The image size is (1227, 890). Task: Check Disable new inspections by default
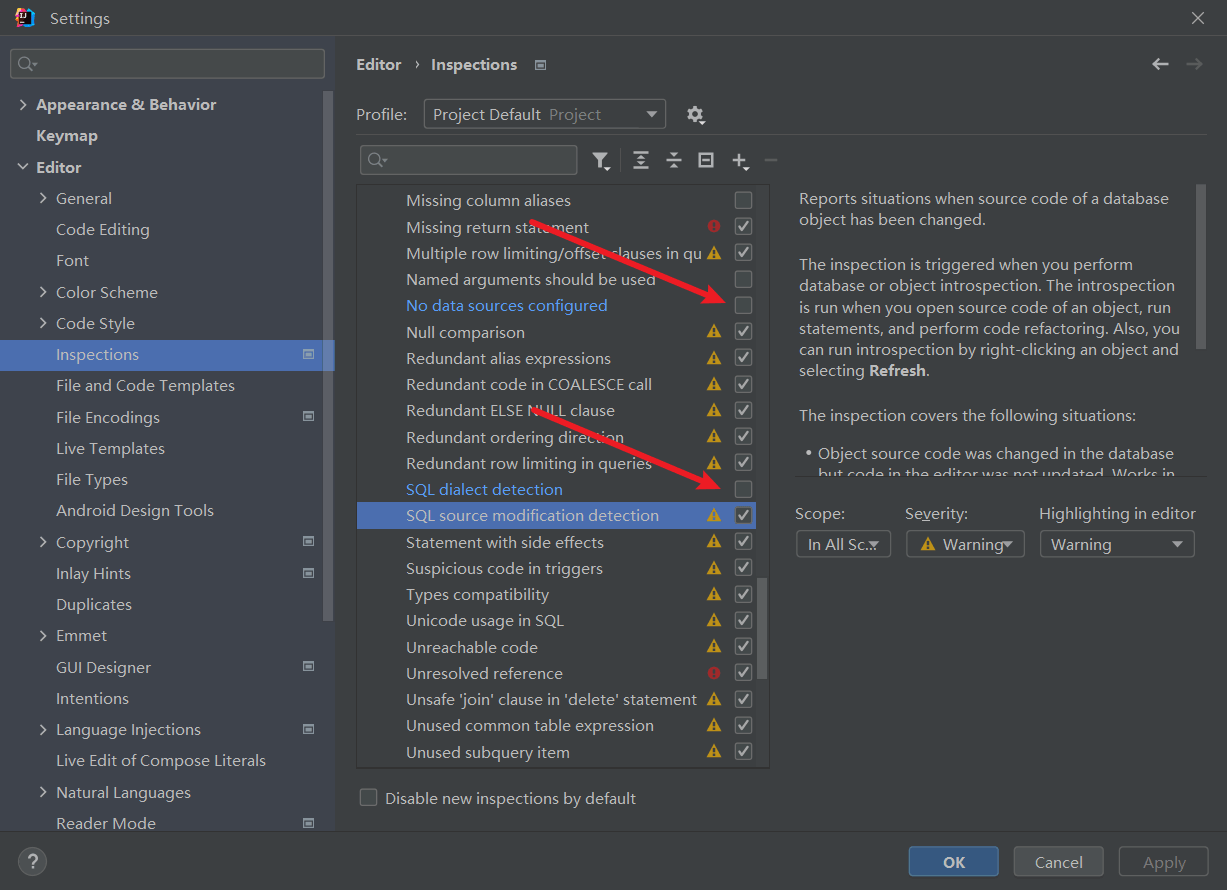[x=369, y=798]
